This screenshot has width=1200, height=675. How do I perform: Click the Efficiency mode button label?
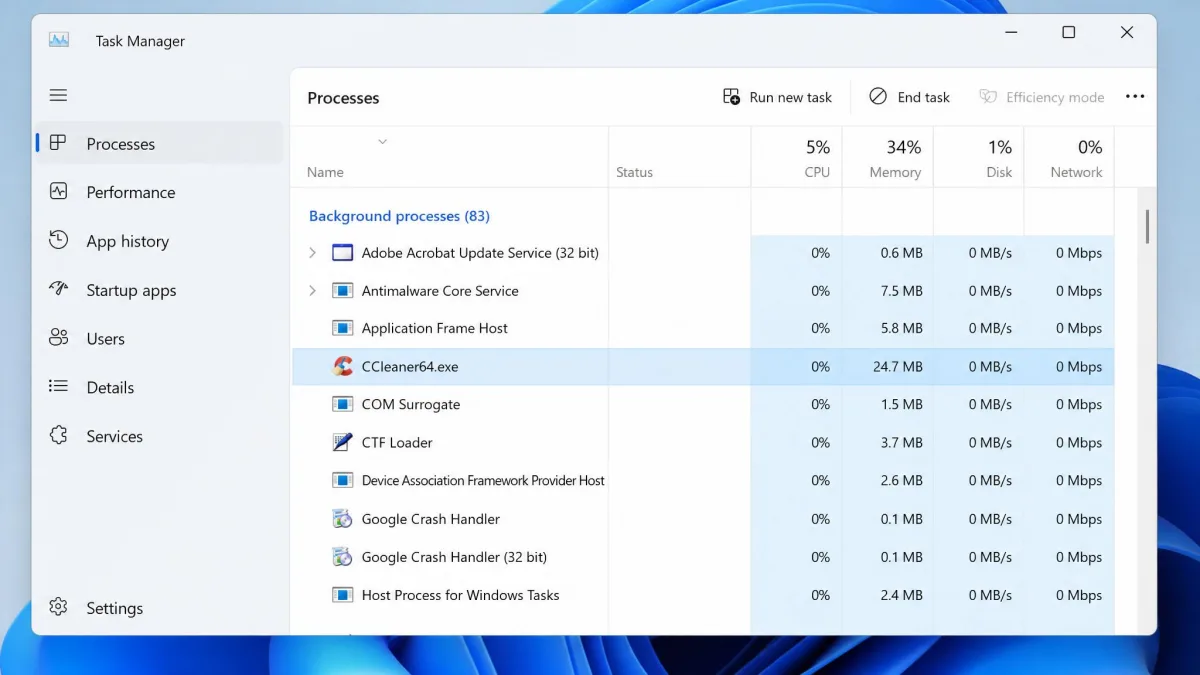(x=1055, y=97)
